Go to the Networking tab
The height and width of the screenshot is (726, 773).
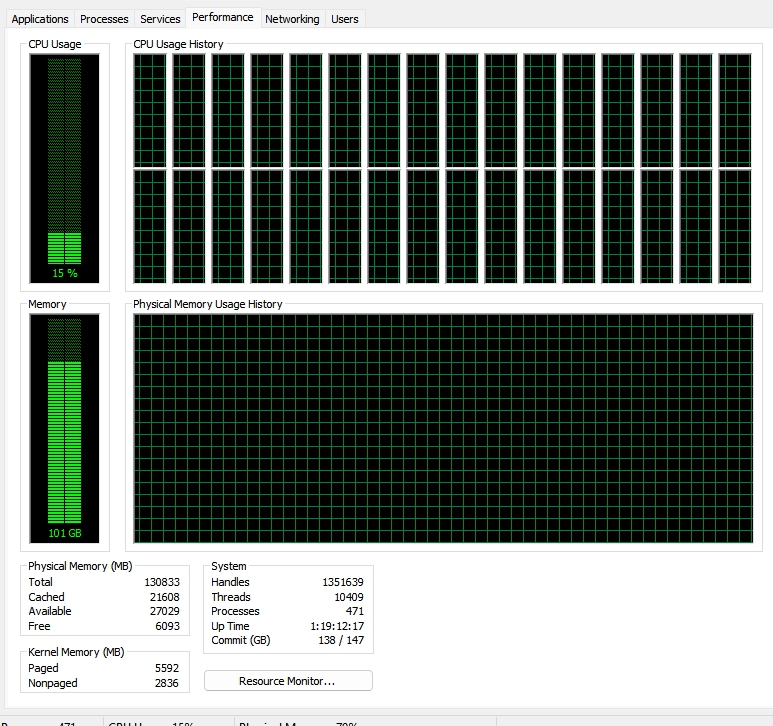pyautogui.click(x=292, y=19)
